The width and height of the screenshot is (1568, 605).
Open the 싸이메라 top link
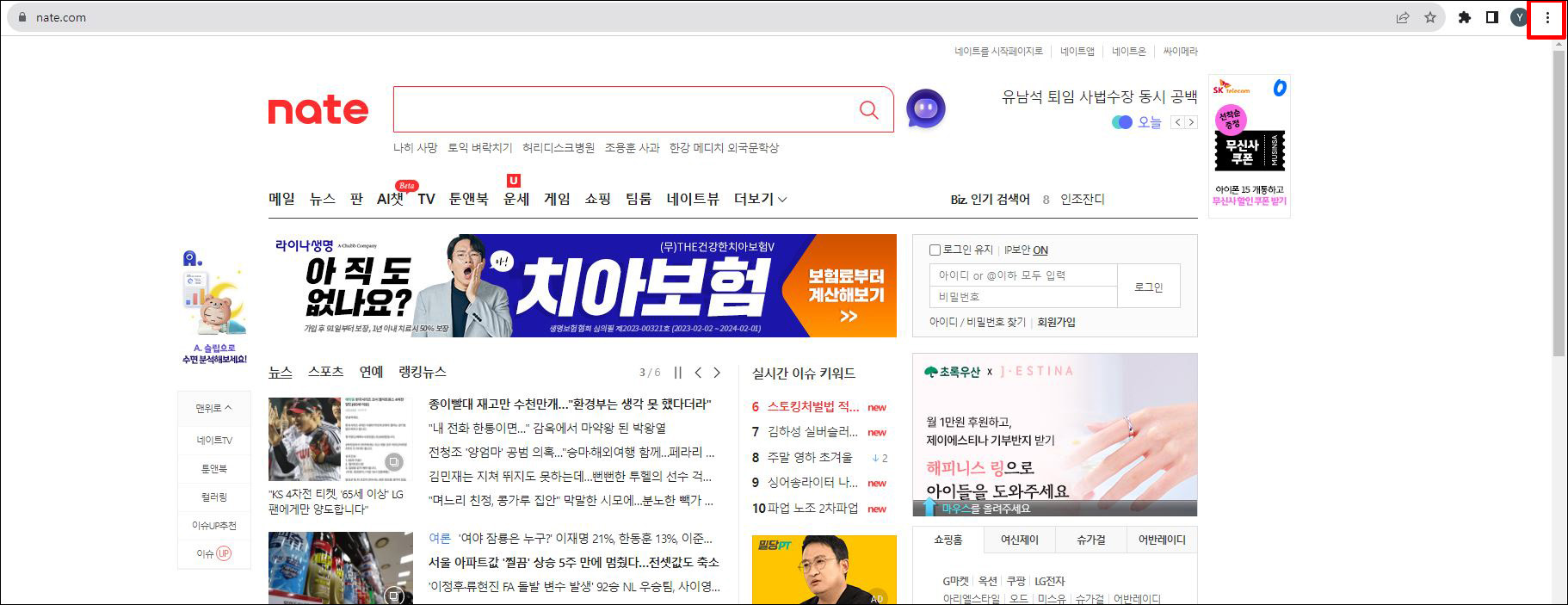(1180, 52)
